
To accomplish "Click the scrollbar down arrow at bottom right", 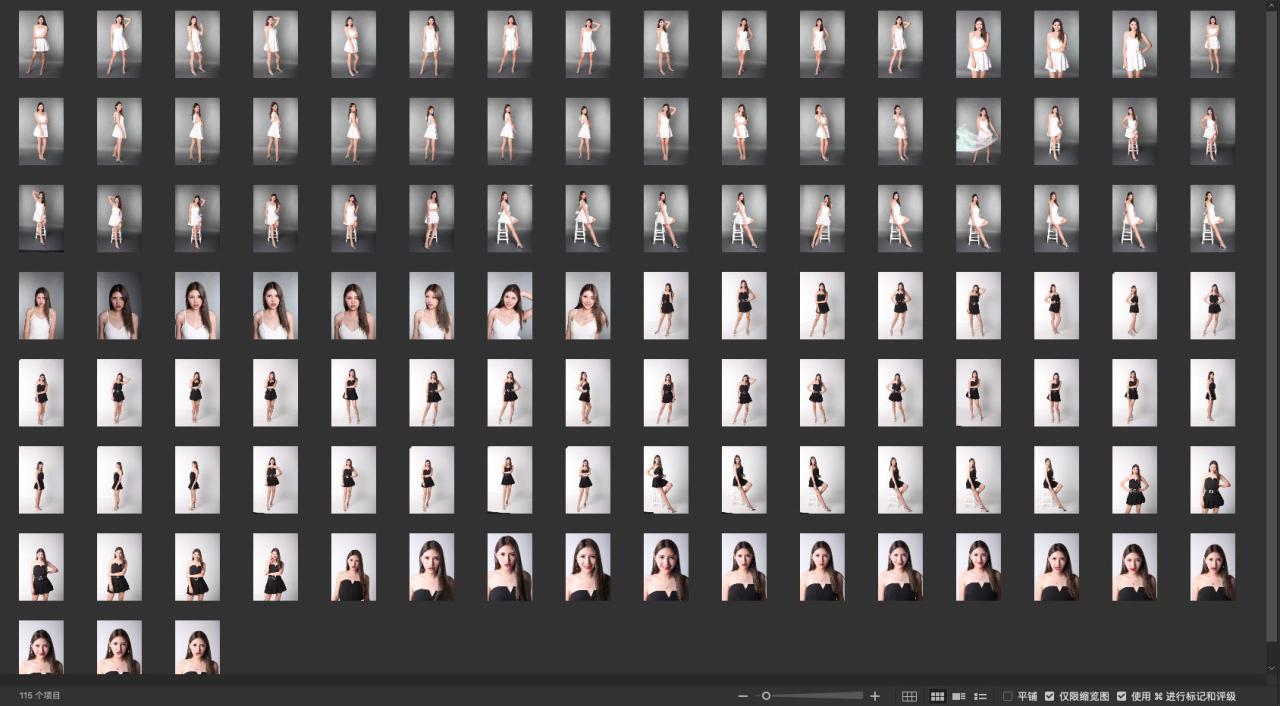I will coord(1272,668).
